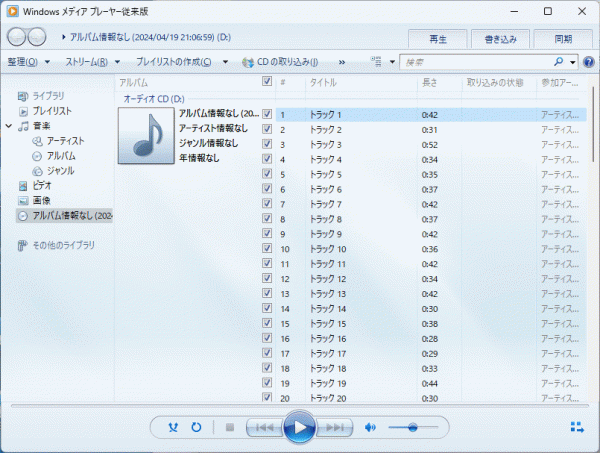Mute the volume speaker icon
The image size is (600, 453).
(x=370, y=427)
